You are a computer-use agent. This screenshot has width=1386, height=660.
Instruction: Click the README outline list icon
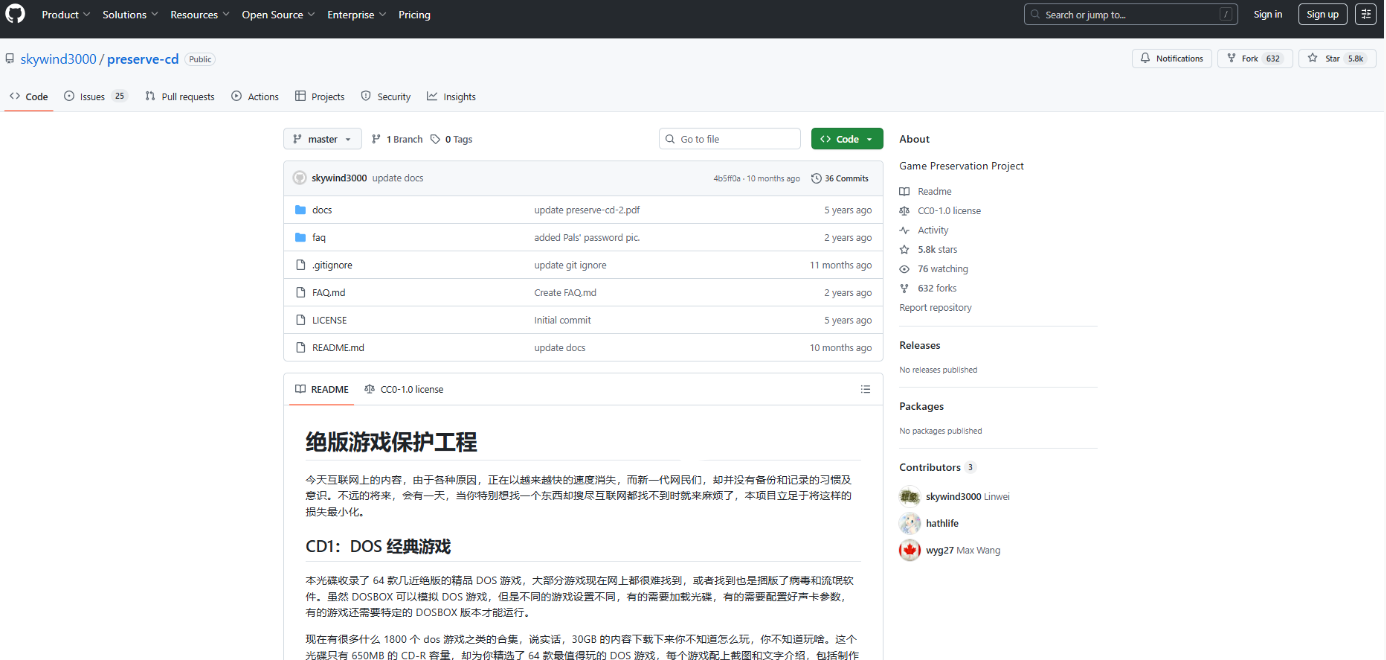[x=865, y=389]
